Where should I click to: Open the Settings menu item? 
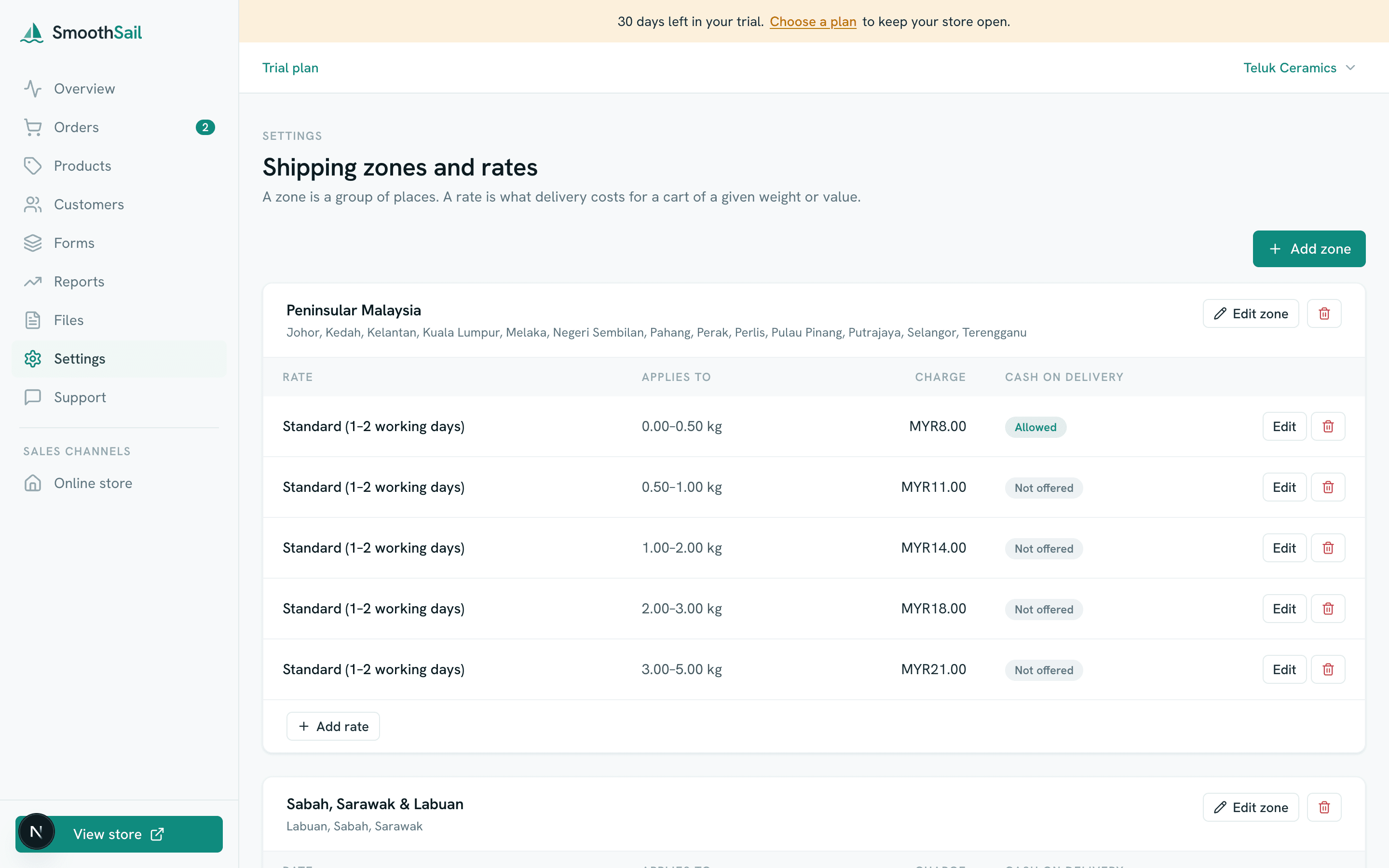pyautogui.click(x=119, y=359)
